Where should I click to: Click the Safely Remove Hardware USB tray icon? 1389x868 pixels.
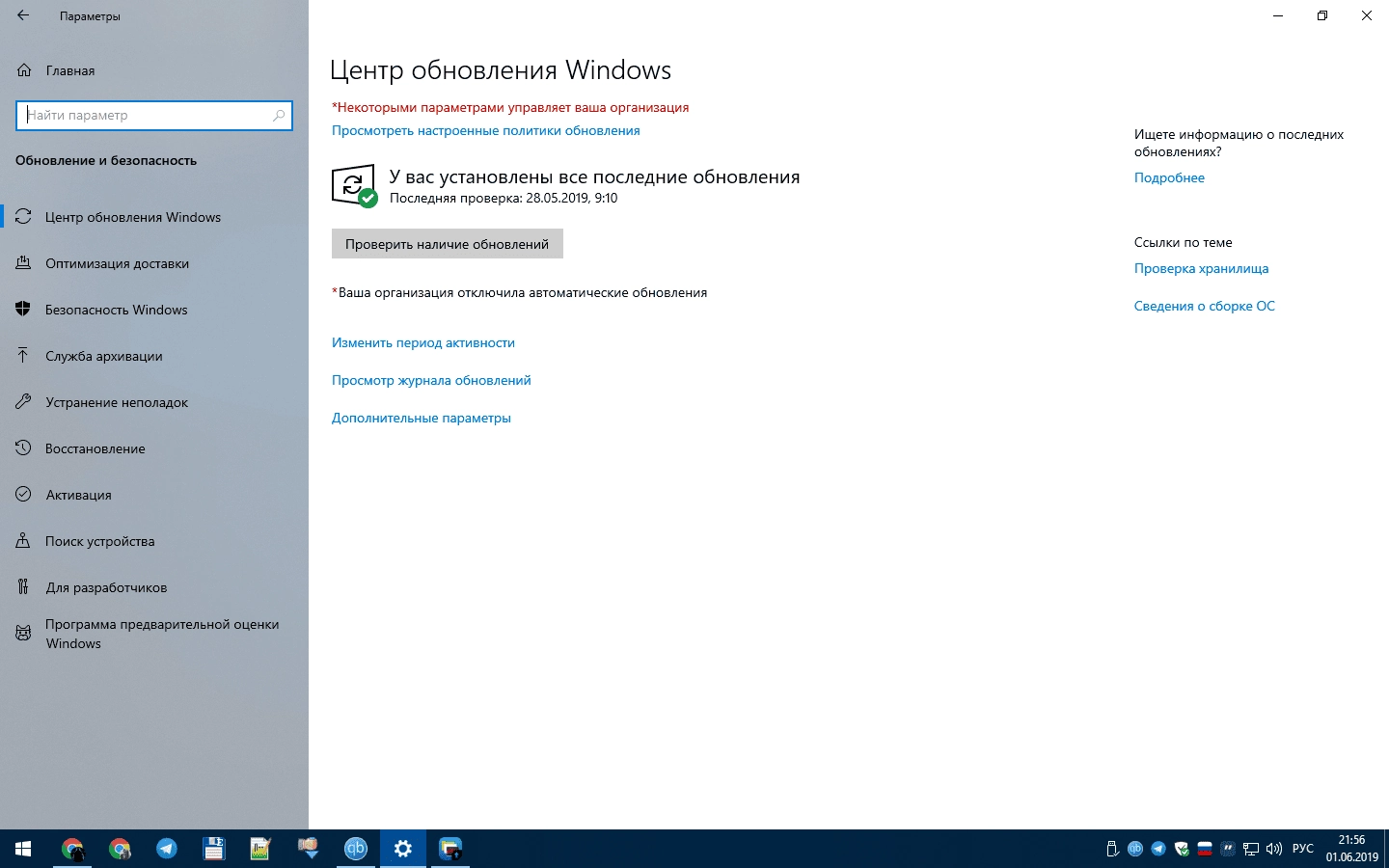tap(1112, 849)
